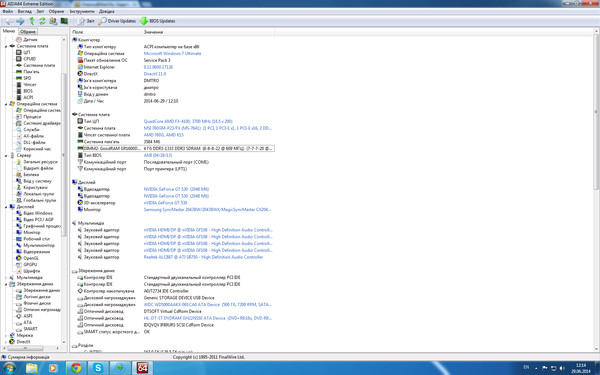
Task: Switch to the Меню tab in left panel
Action: pyautogui.click(x=9, y=31)
